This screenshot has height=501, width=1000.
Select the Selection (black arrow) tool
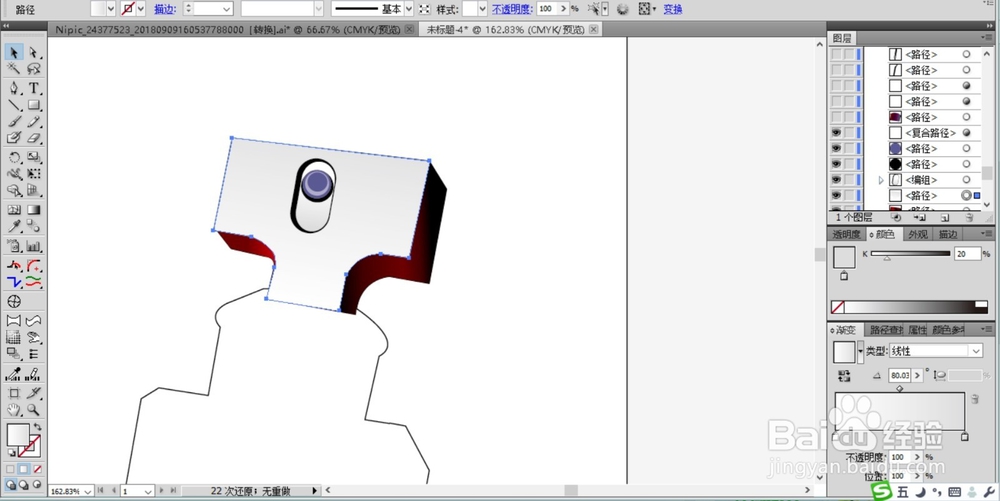[x=14, y=52]
